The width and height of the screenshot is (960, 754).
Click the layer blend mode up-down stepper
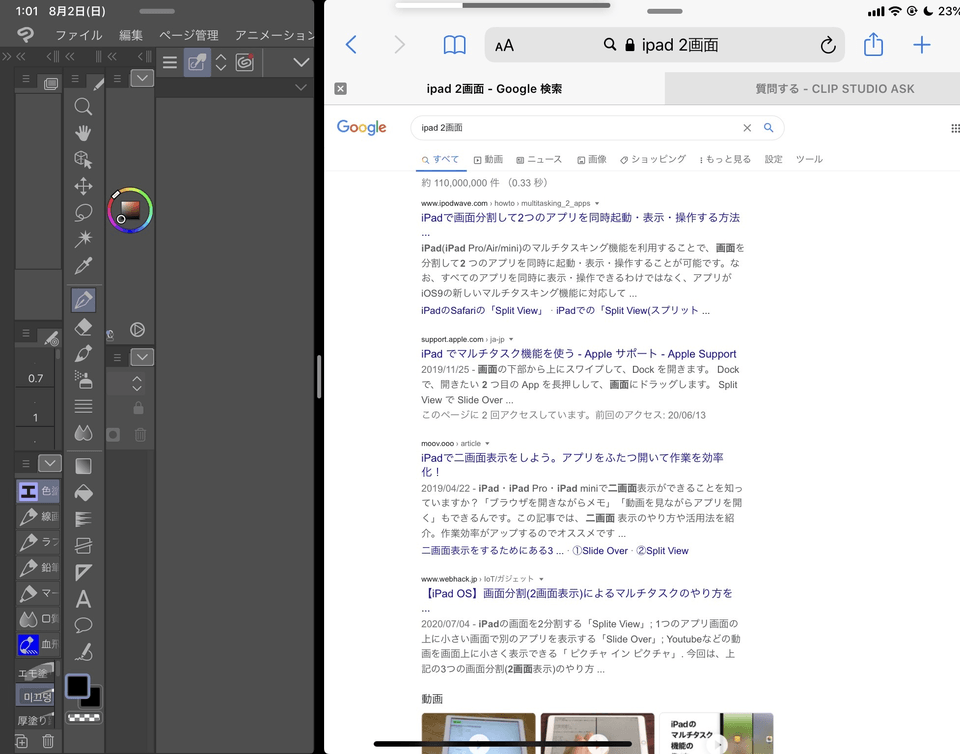[x=137, y=384]
